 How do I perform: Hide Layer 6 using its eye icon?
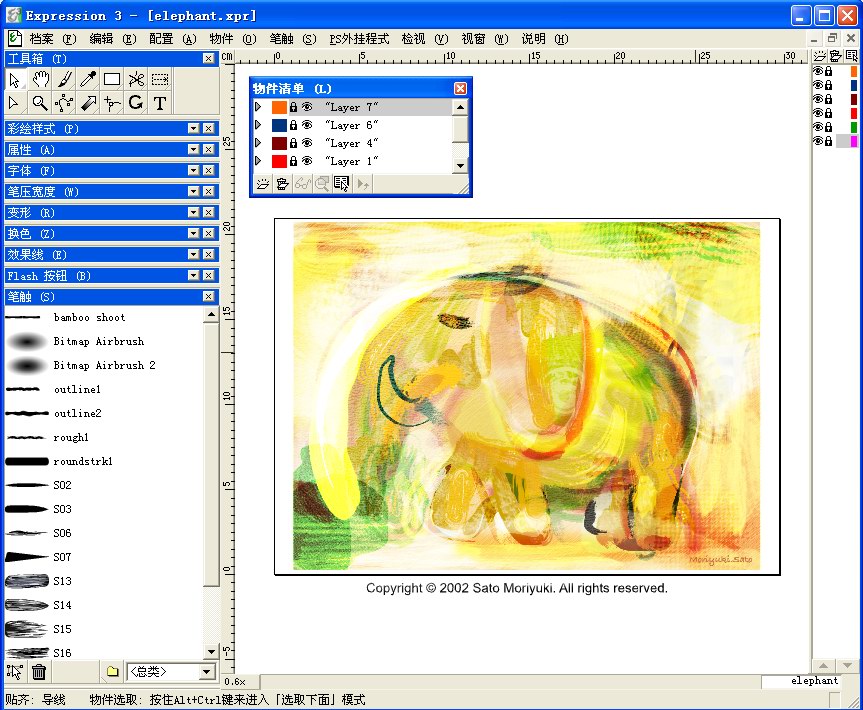tap(307, 125)
